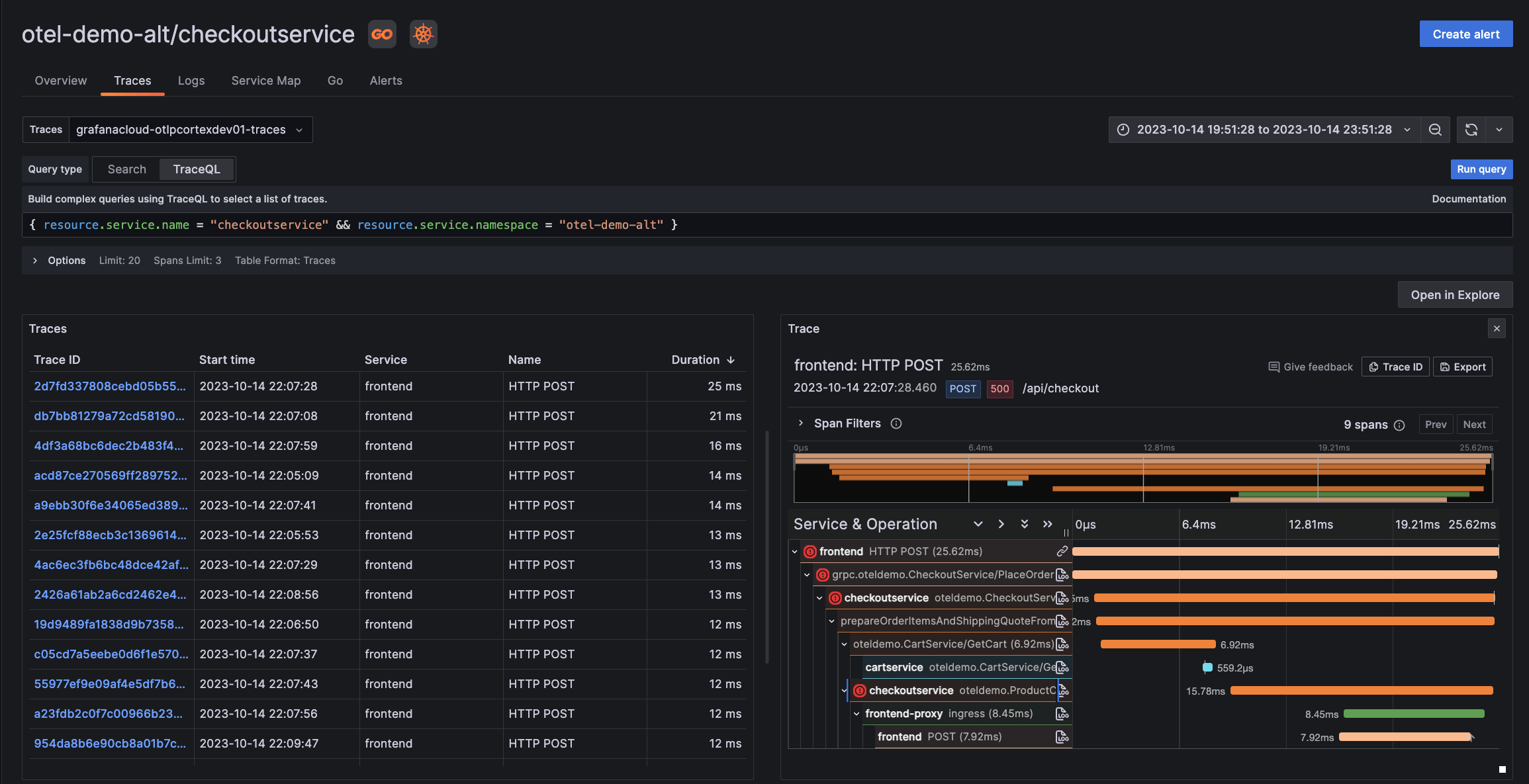Click the Kubernetes wheel icon in the header
This screenshot has height=784, width=1529.
[424, 34]
